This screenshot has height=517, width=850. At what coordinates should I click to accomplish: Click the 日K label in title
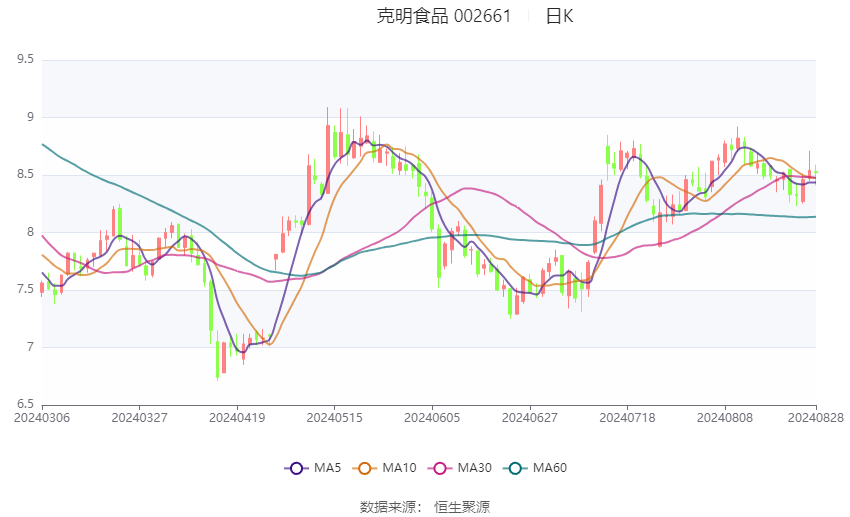point(559,16)
